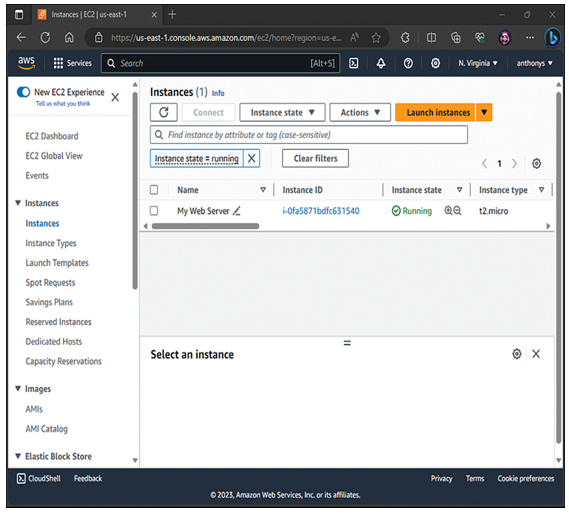Open details panel settings gear

coord(517,354)
